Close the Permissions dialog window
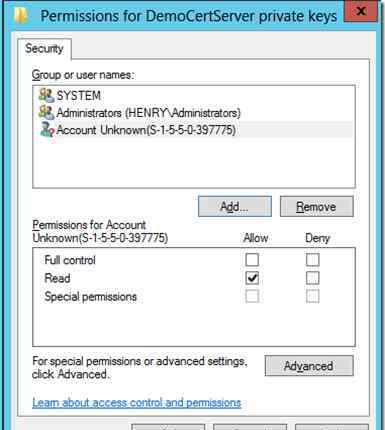Viewport: 385px width, 430px height. 361,11
